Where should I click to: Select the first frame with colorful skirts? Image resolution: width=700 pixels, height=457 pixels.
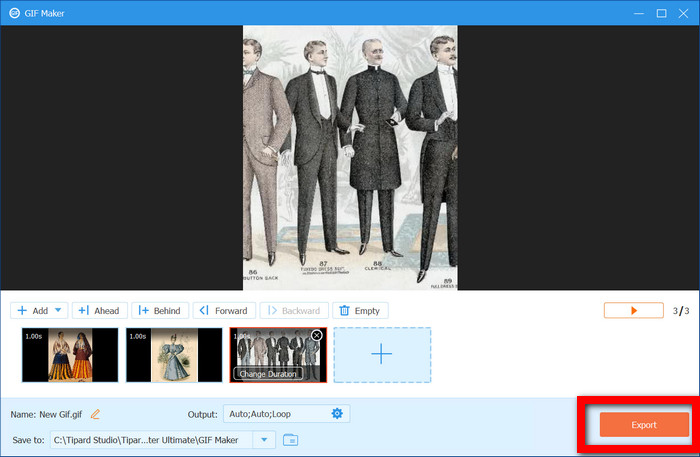pos(70,355)
